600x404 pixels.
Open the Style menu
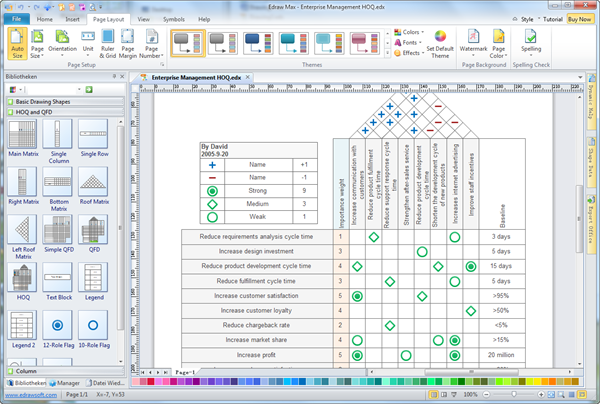tap(527, 19)
